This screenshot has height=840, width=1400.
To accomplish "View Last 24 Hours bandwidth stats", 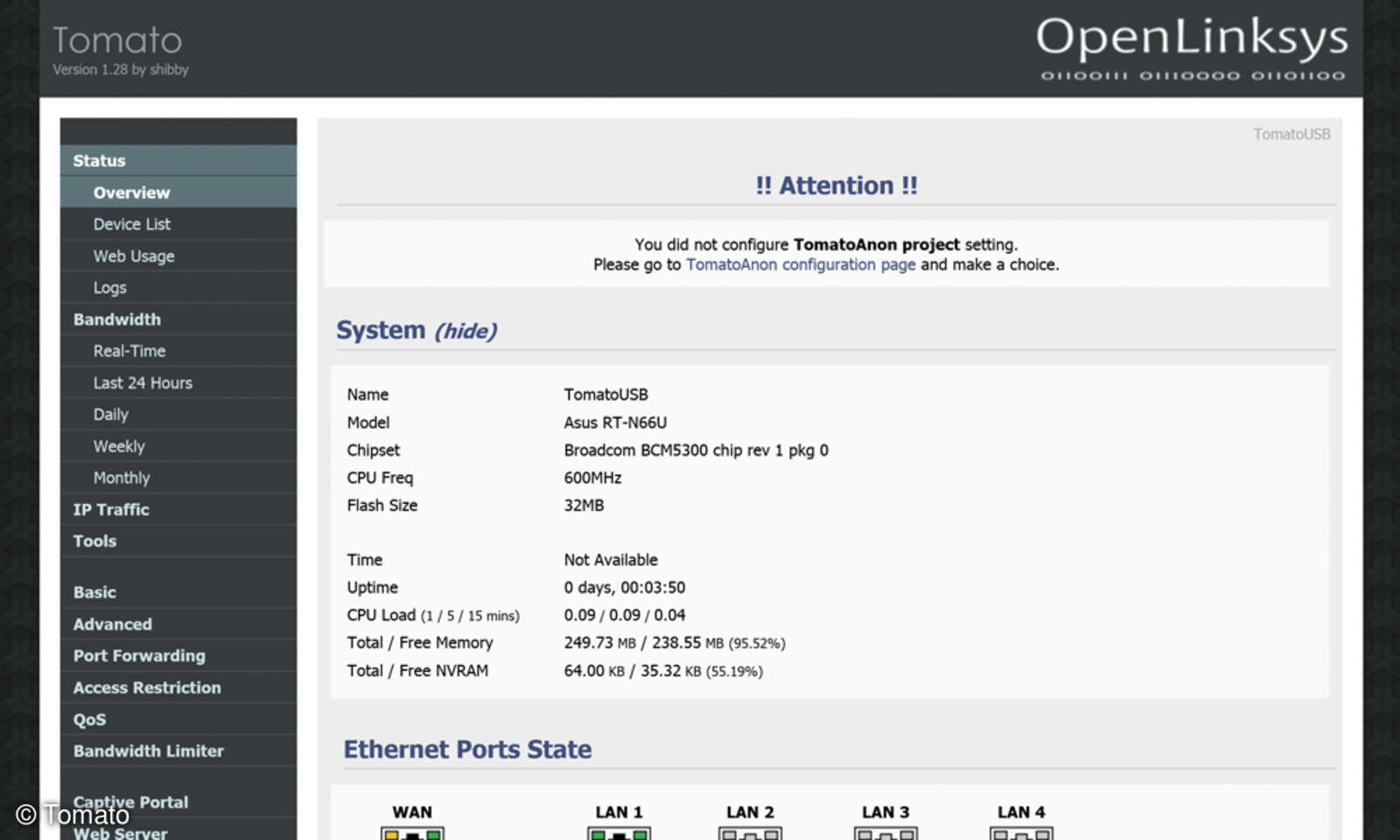I will click(143, 382).
